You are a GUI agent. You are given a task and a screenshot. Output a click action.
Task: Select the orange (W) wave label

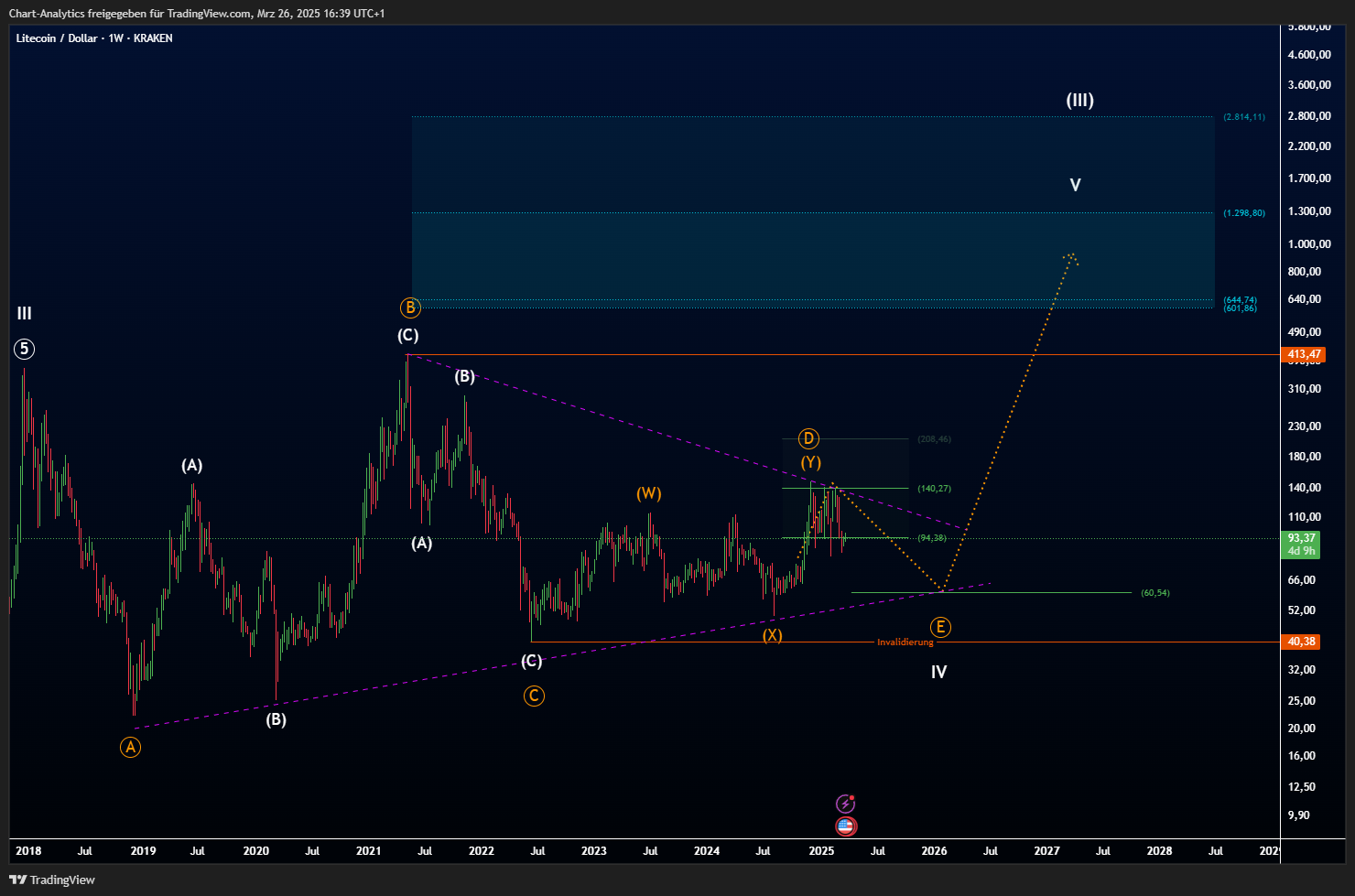[x=649, y=494]
